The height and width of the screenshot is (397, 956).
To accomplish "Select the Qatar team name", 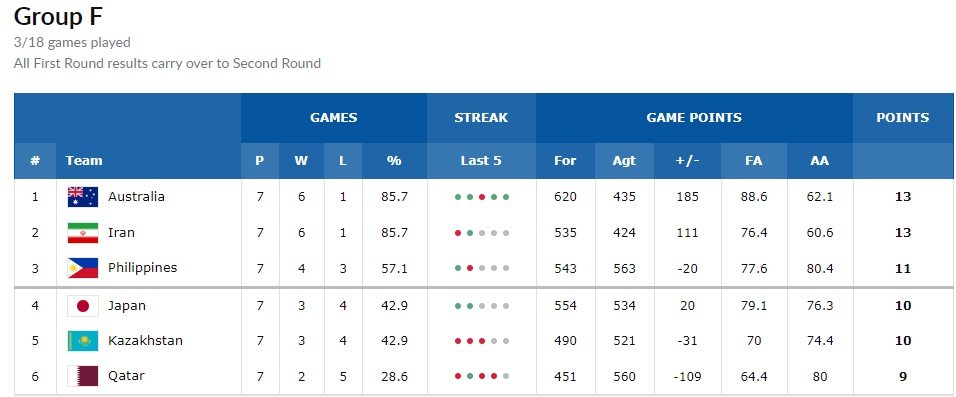I will pyautogui.click(x=126, y=376).
